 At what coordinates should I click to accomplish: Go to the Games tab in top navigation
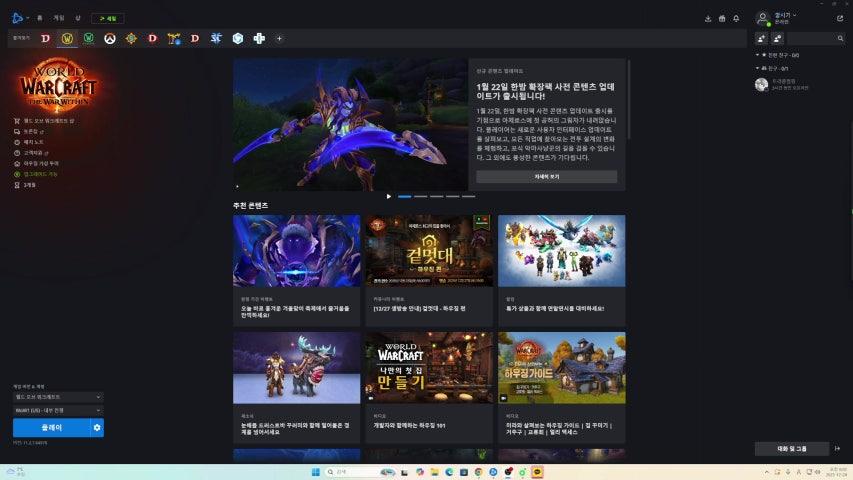pyautogui.click(x=59, y=18)
